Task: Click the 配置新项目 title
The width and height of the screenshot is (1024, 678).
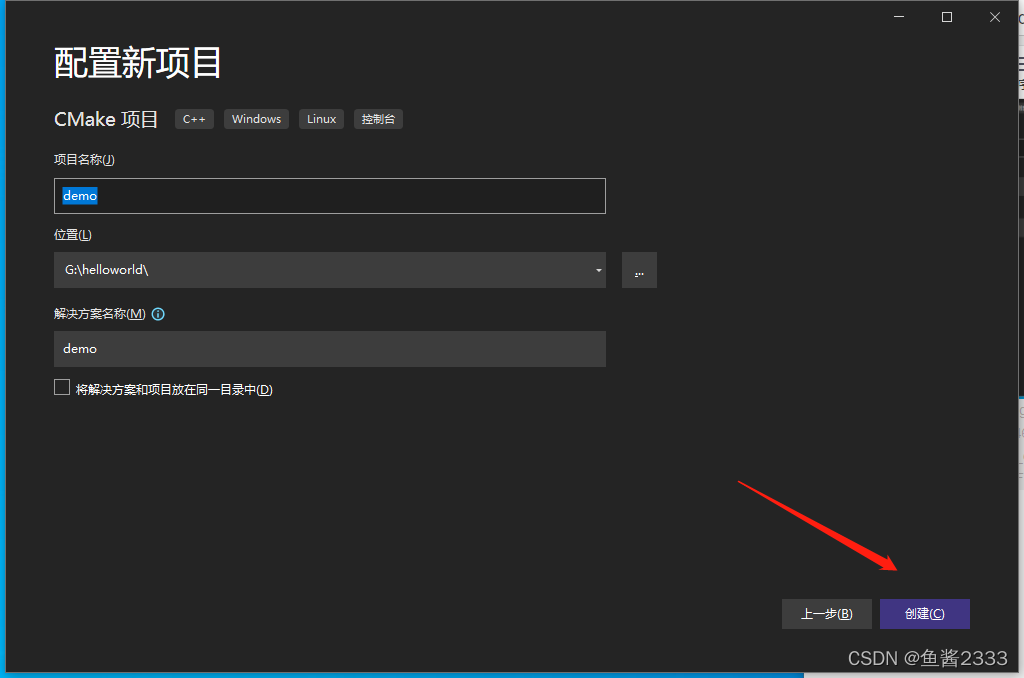Action: coord(138,63)
